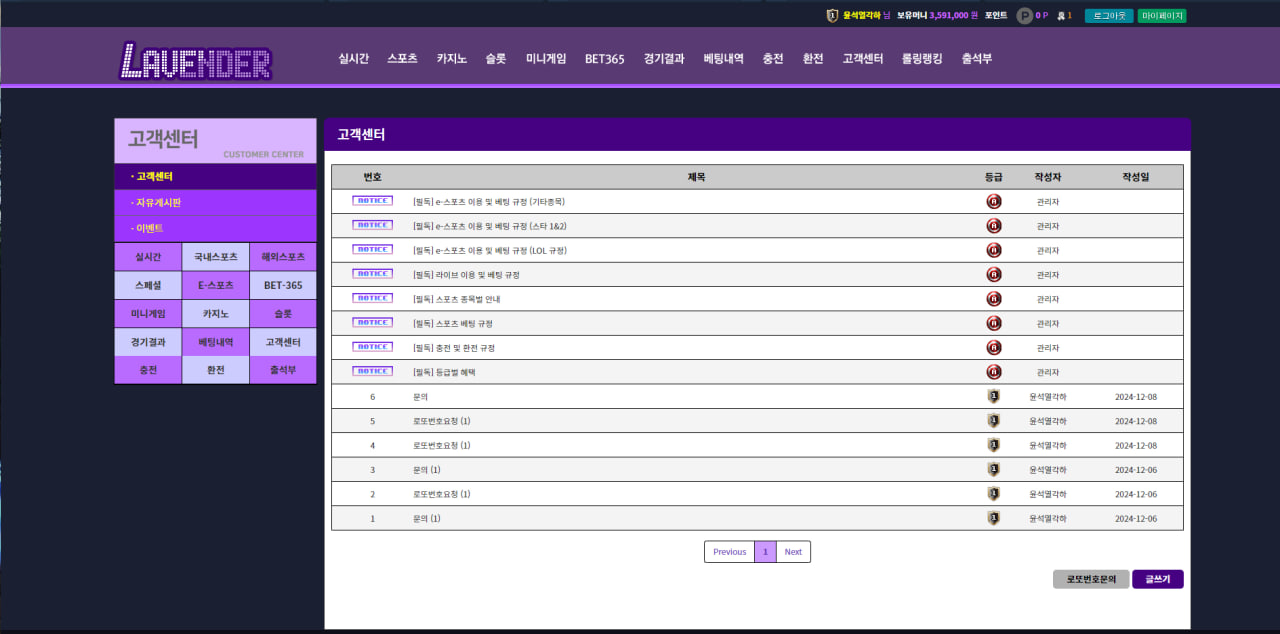Click red admin grade icon in 라이브 이용 row
Screen dimensions: 1280x634
pos(993,274)
